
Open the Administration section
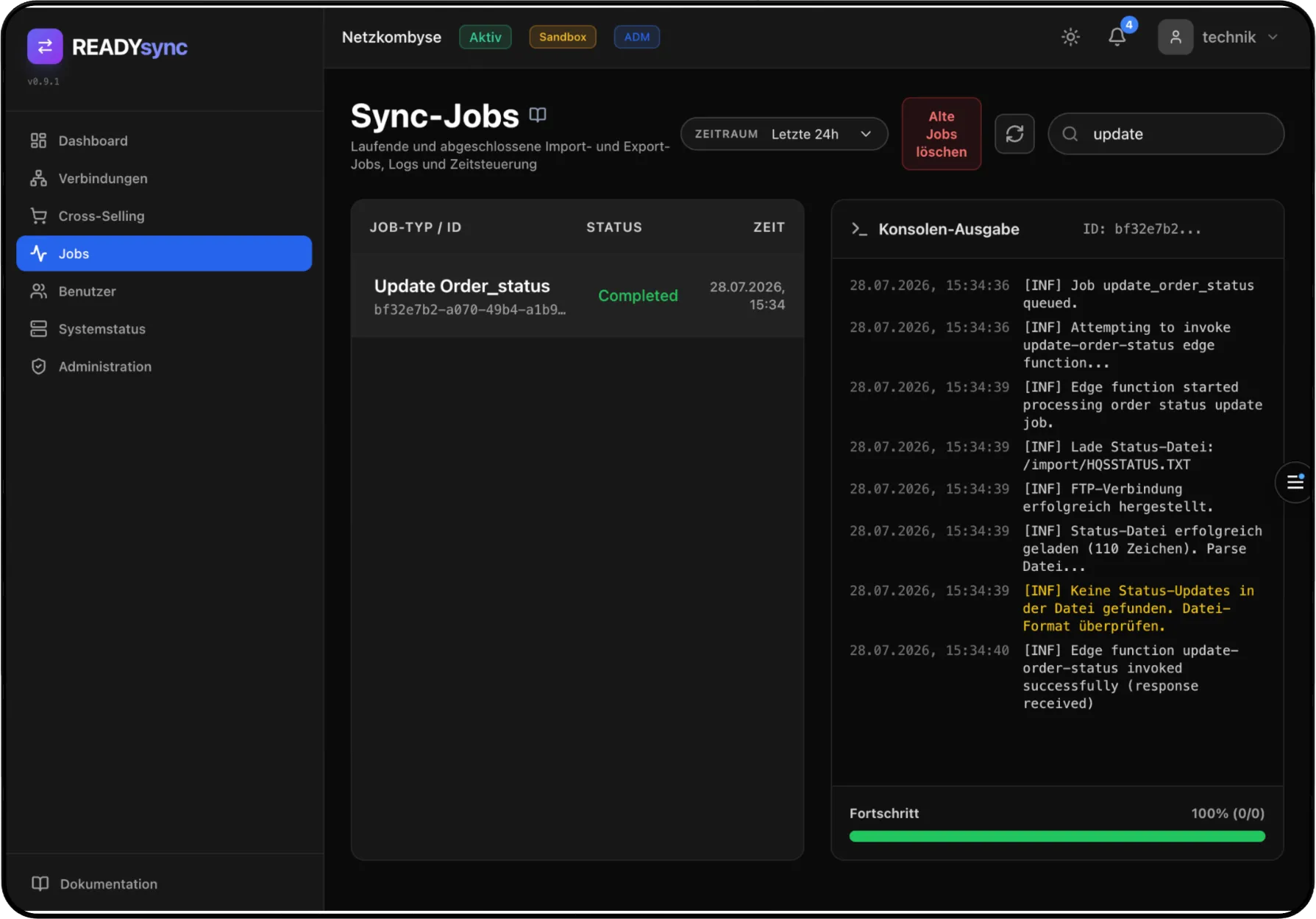(x=164, y=366)
